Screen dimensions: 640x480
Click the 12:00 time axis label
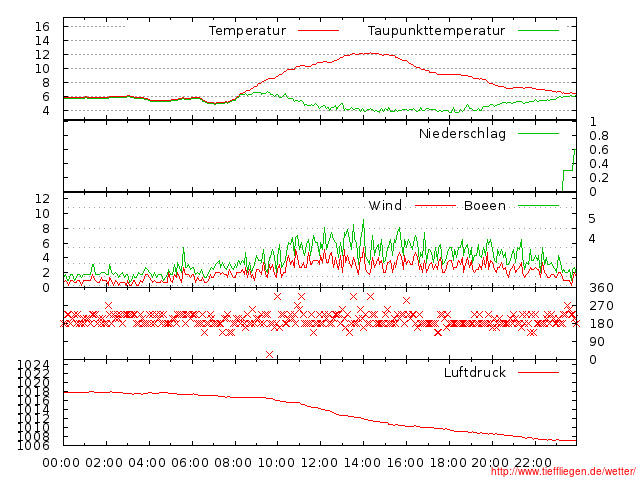click(319, 463)
